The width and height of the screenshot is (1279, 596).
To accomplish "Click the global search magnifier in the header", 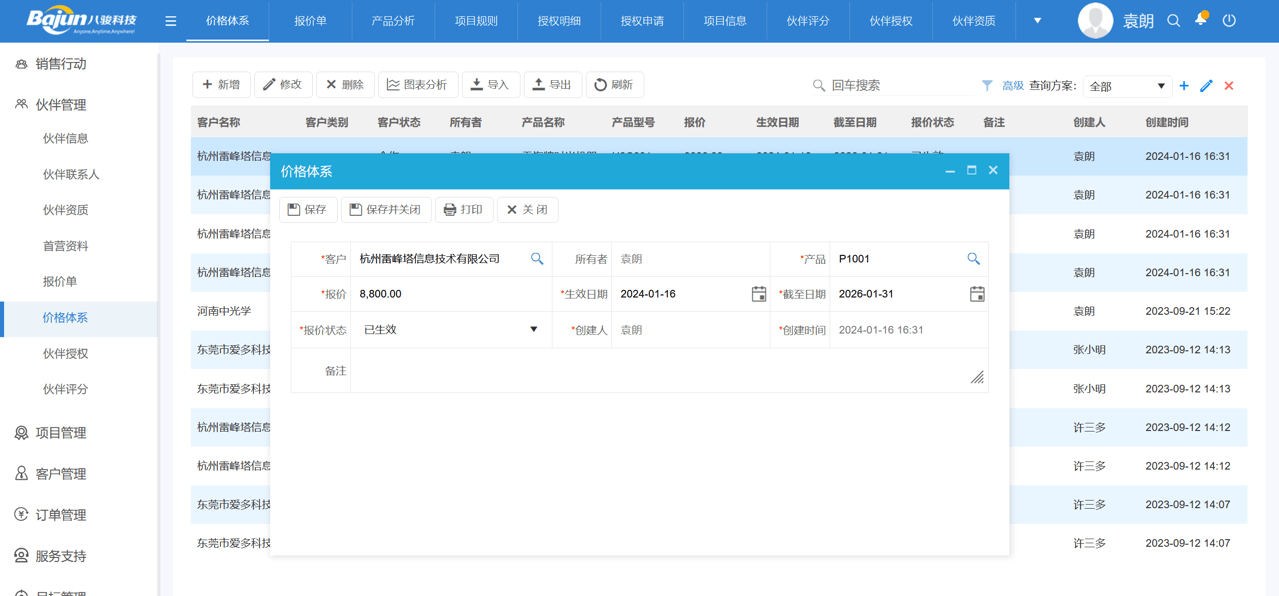I will pos(1173,19).
